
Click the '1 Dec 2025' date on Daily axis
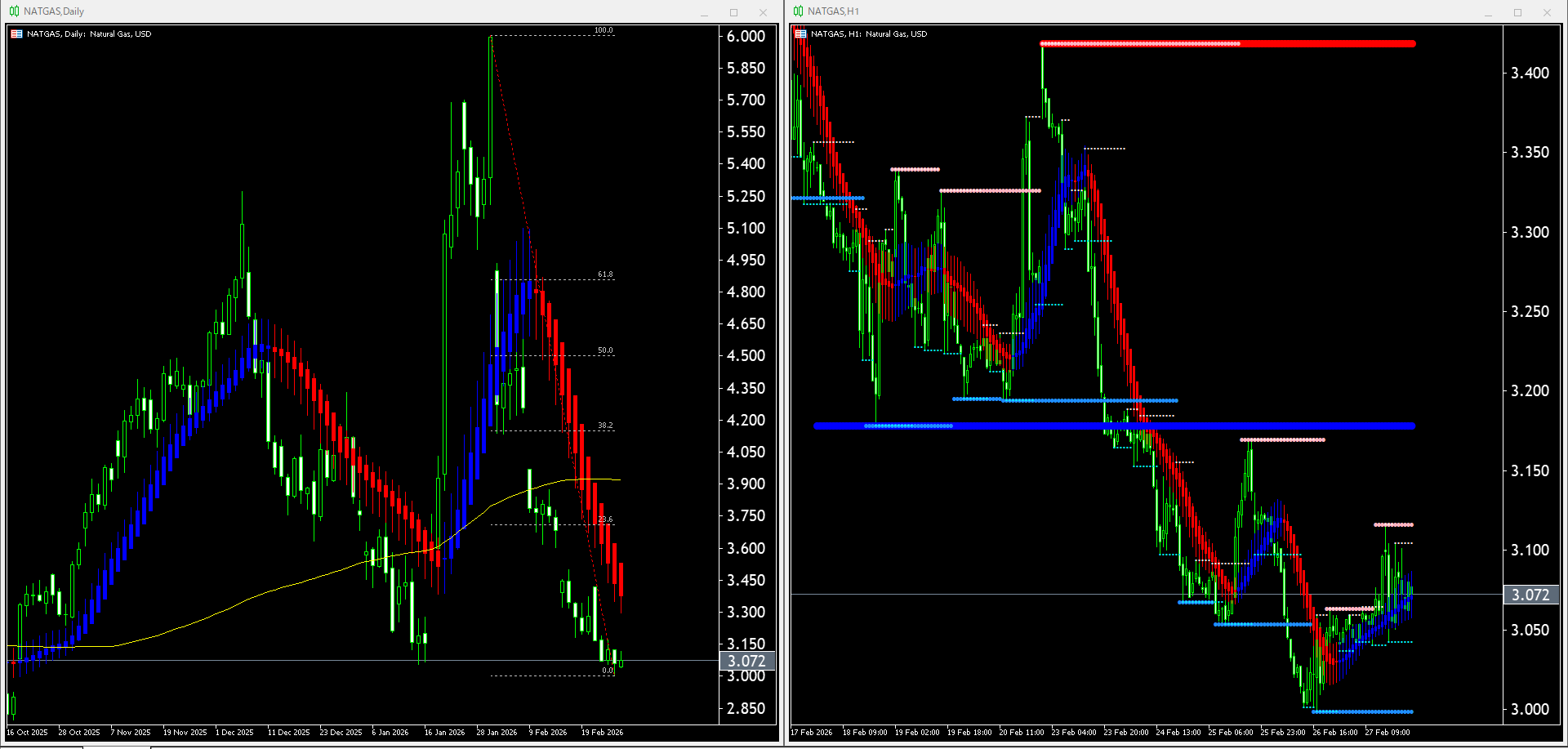(235, 733)
